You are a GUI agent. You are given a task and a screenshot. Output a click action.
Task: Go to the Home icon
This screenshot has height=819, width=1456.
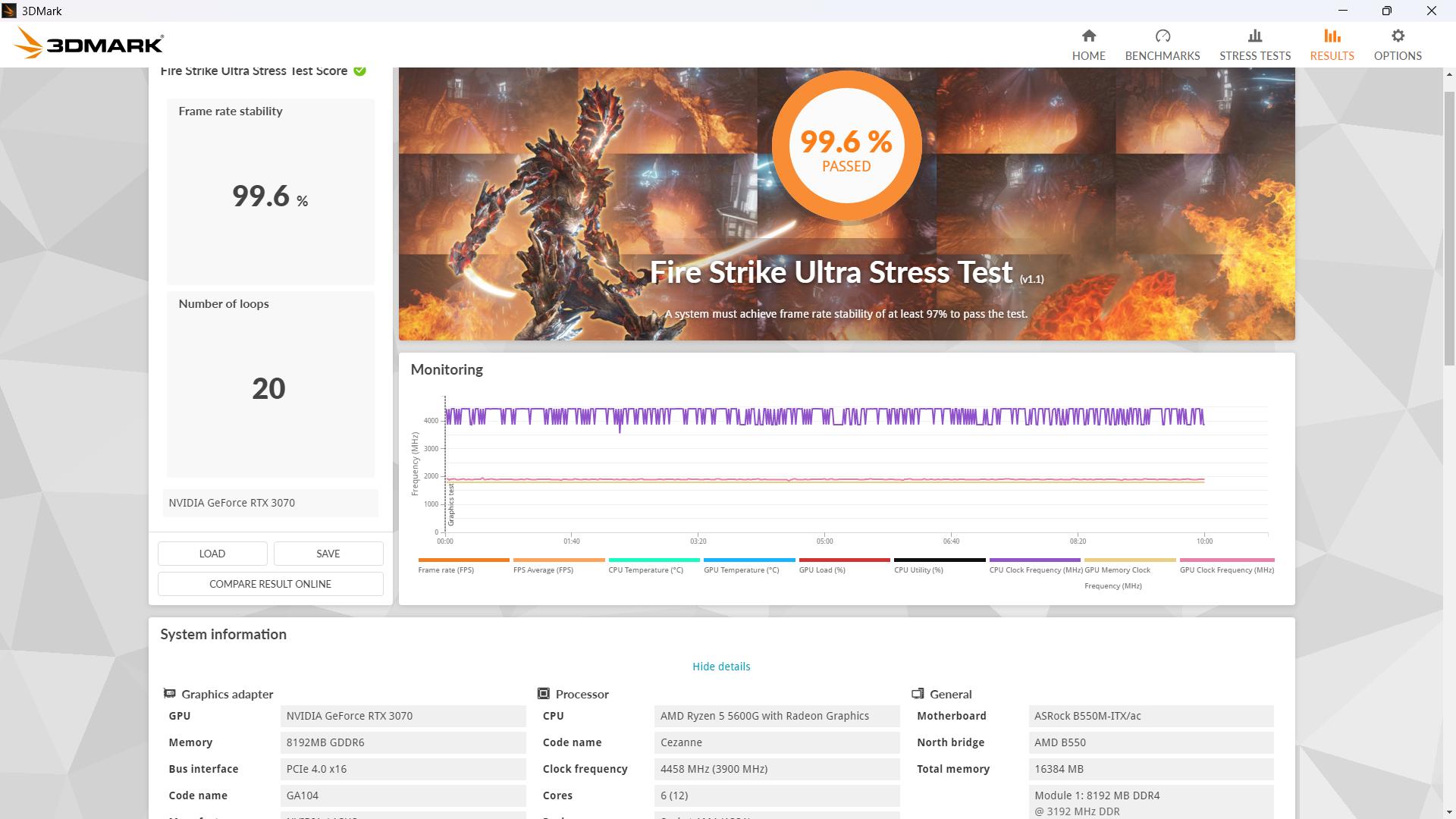click(x=1088, y=36)
